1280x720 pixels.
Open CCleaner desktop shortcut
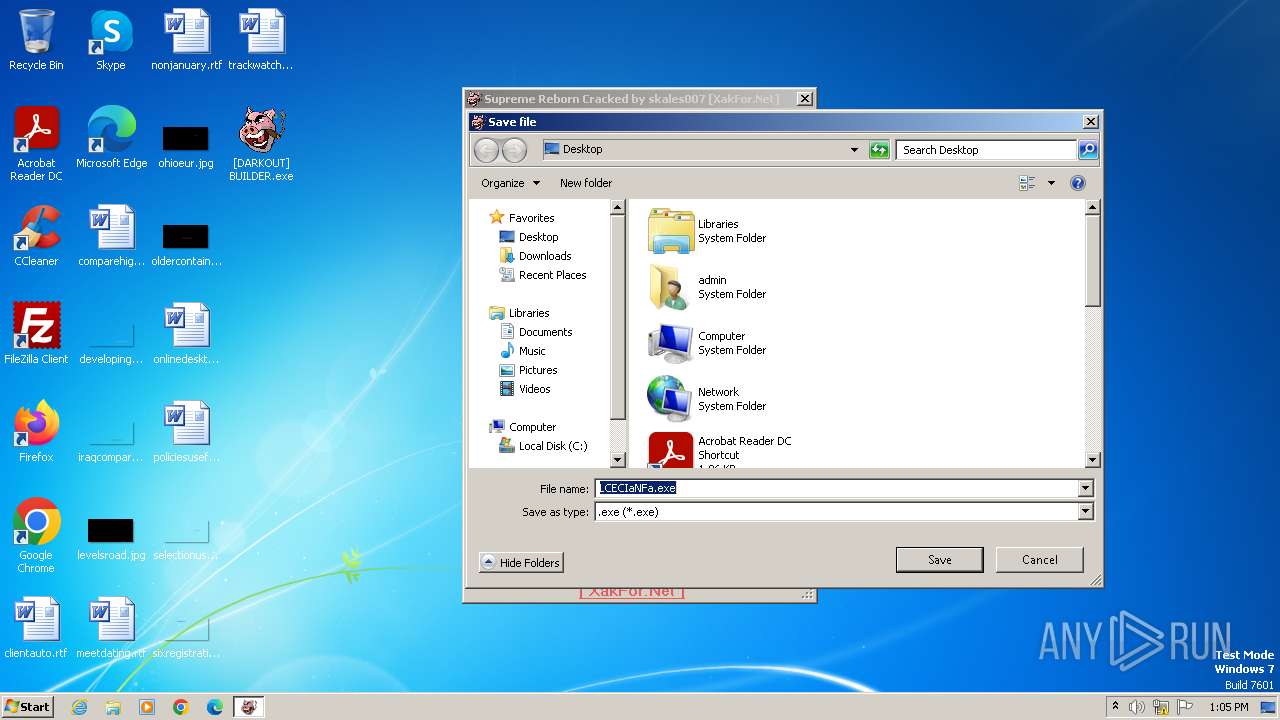(x=36, y=236)
